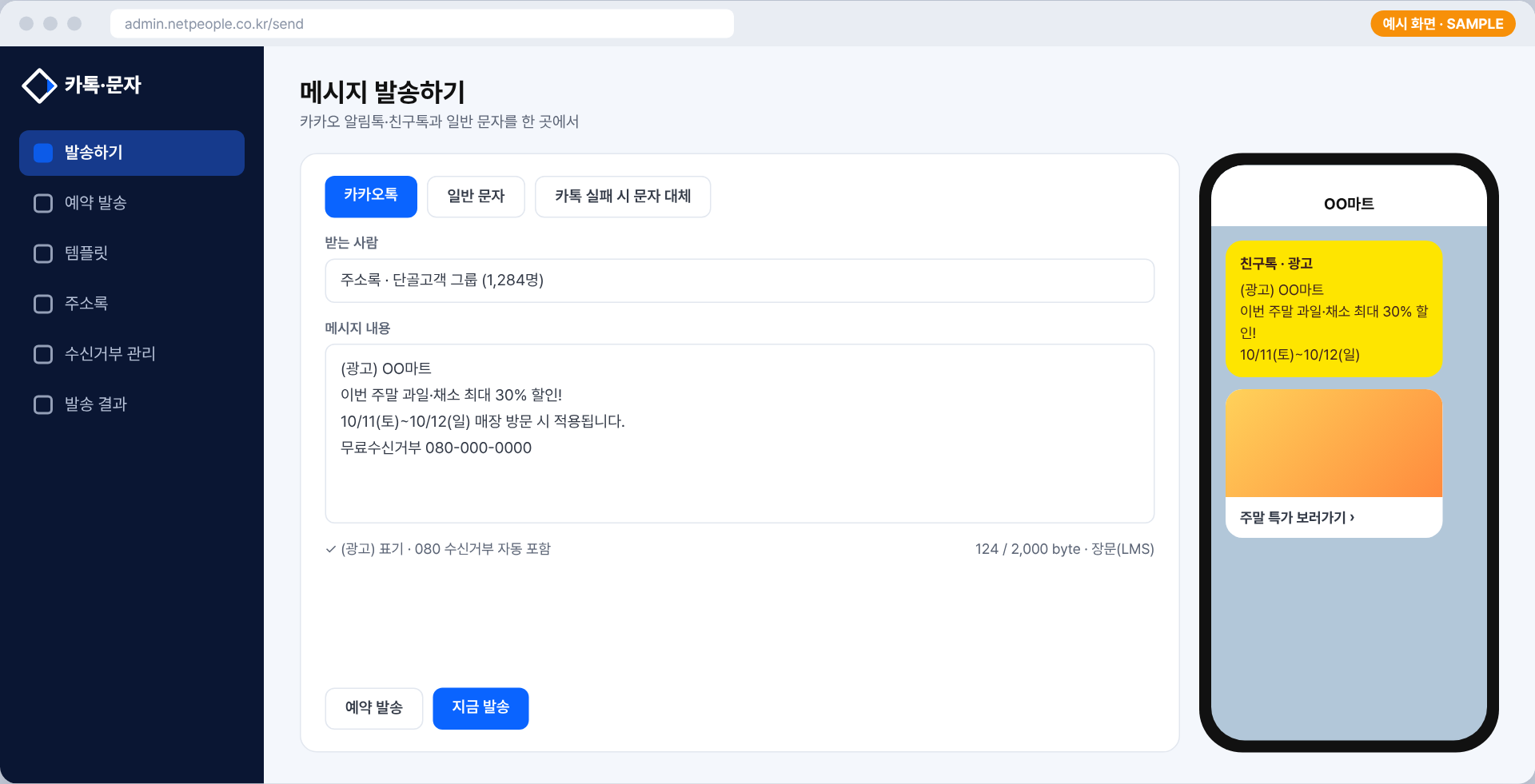Click the 메시지 발송하기 page heading
The height and width of the screenshot is (784, 1535).
tap(382, 92)
